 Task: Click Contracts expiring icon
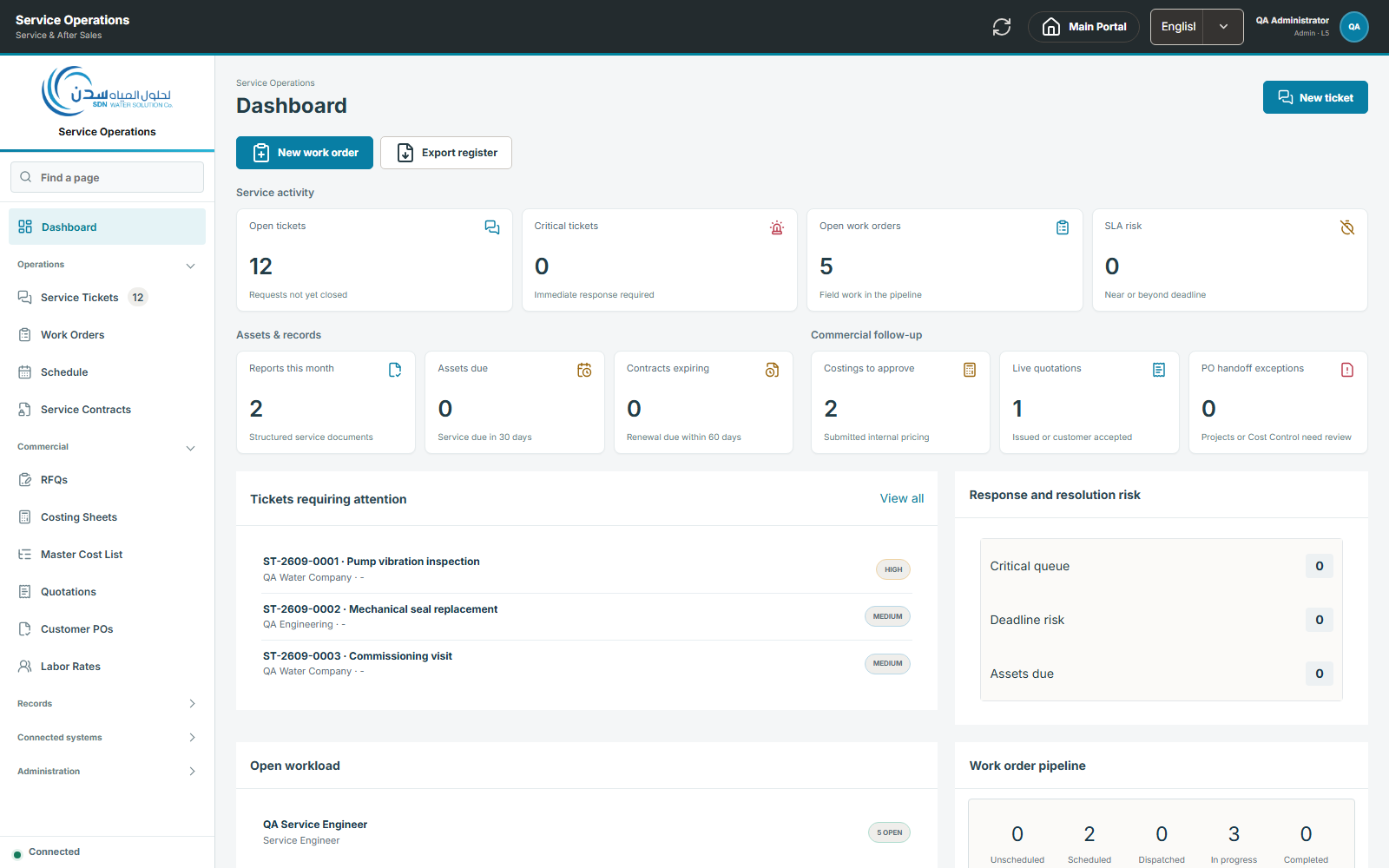click(773, 370)
